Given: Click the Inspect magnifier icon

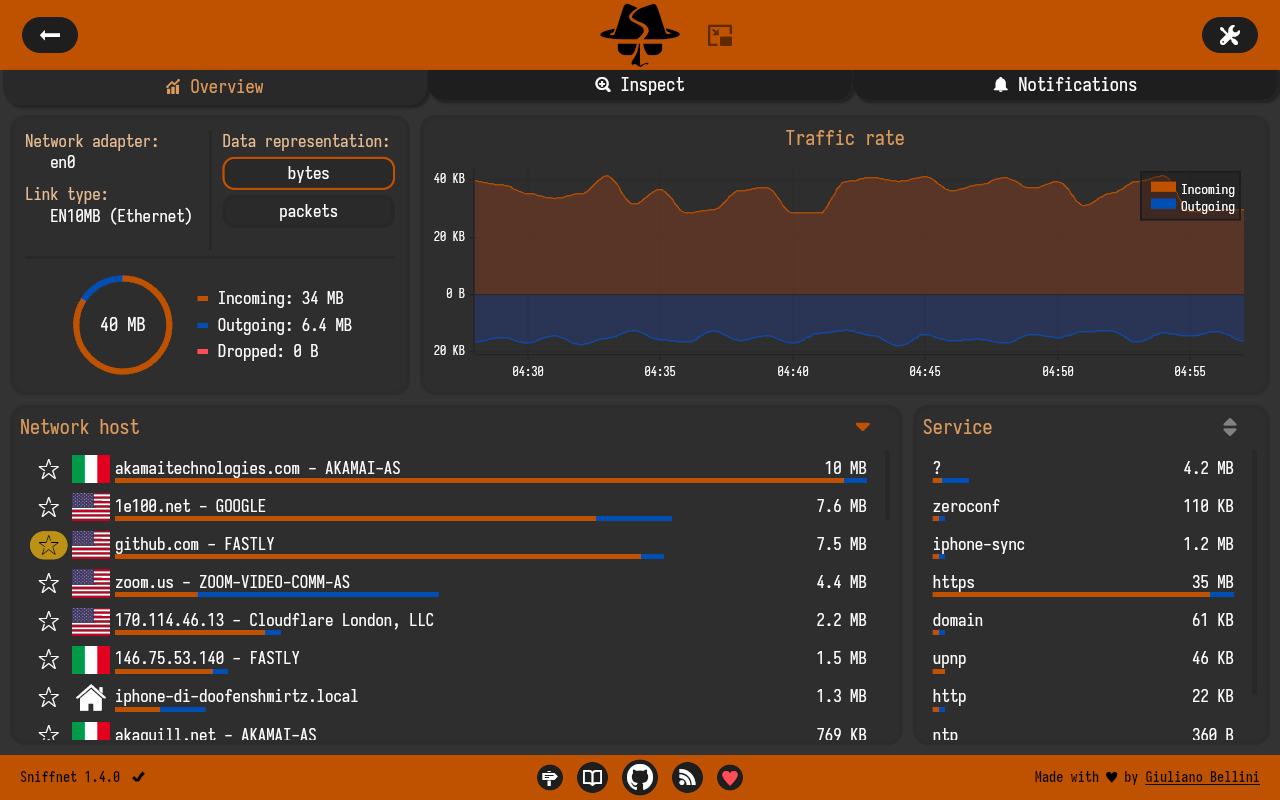Looking at the screenshot, I should (603, 85).
